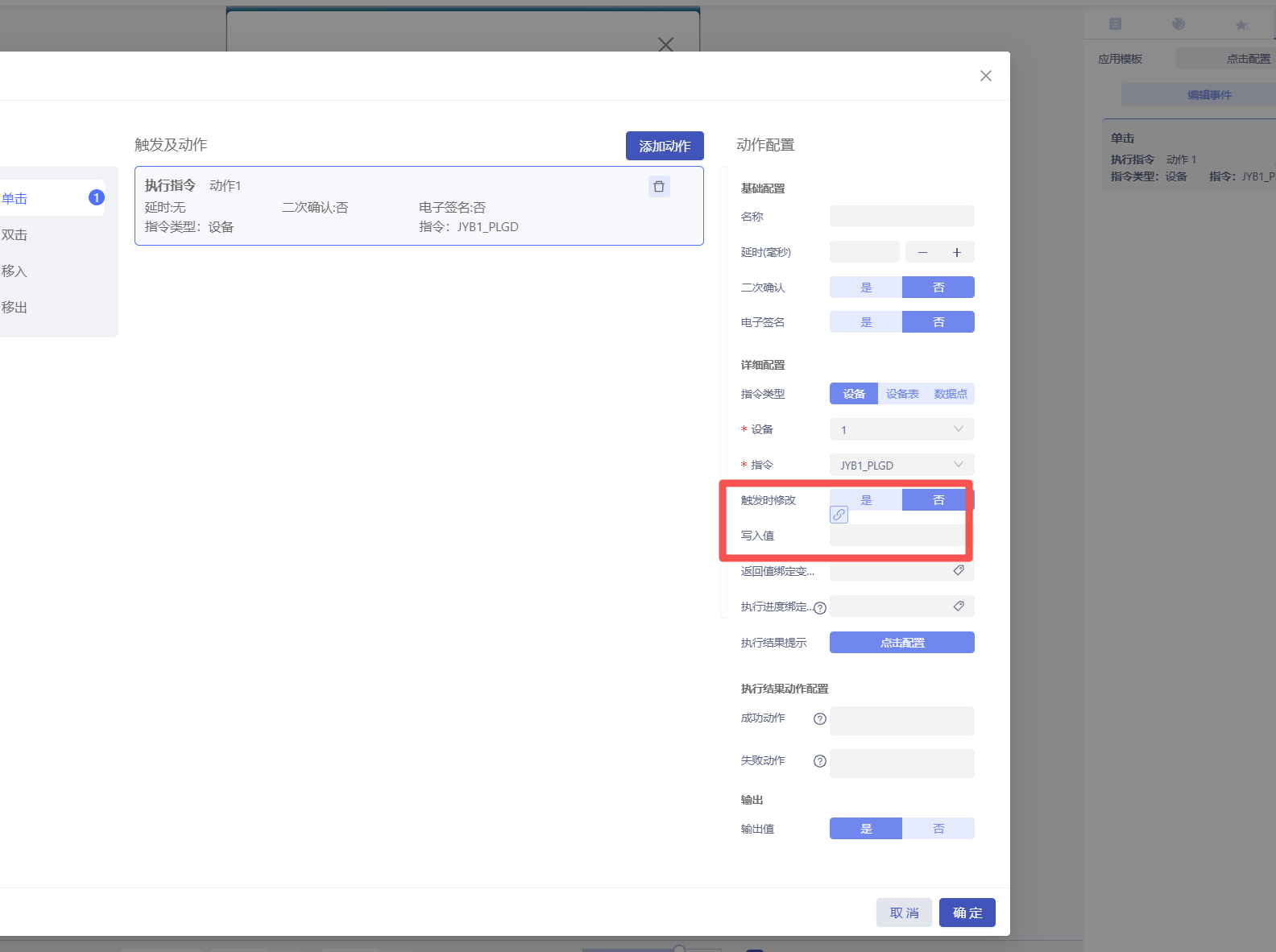Image resolution: width=1276 pixels, height=952 pixels.
Task: Close the dialog with X icon
Action: click(x=985, y=76)
